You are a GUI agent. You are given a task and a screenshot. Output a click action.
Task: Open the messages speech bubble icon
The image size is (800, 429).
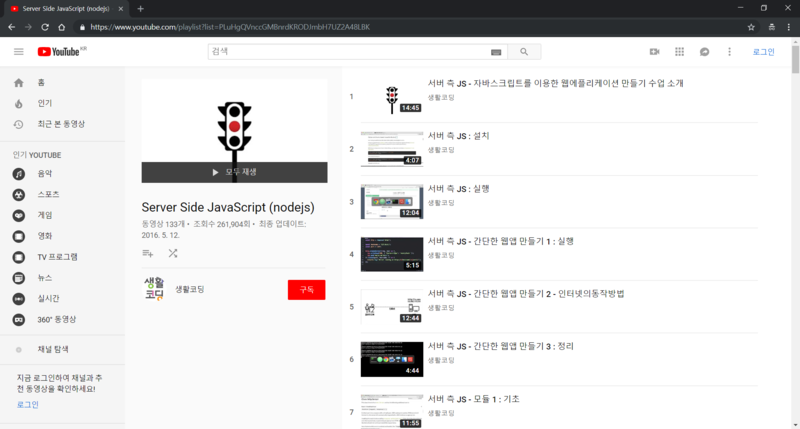tap(705, 52)
